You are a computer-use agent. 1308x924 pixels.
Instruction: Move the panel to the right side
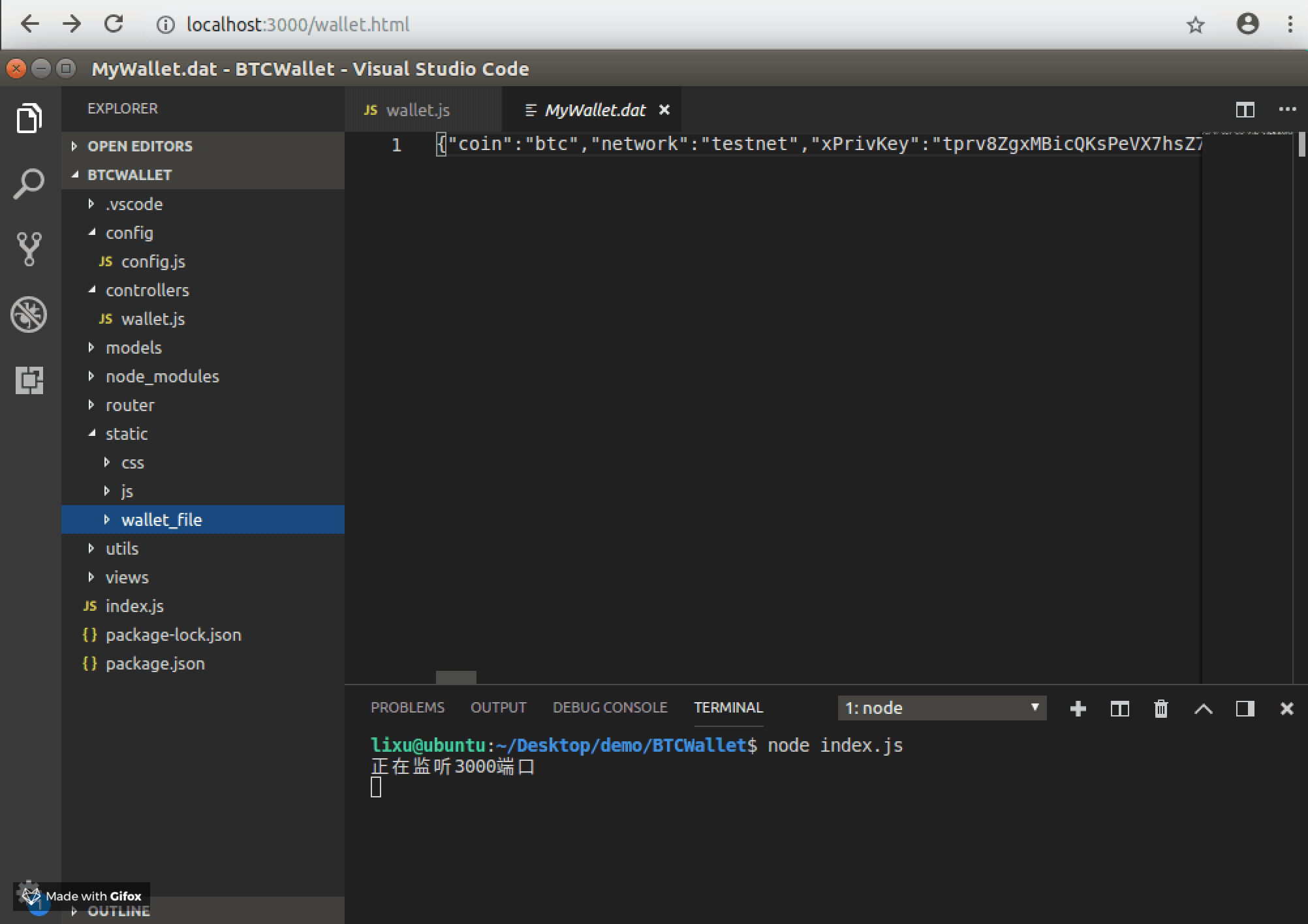(1245, 709)
